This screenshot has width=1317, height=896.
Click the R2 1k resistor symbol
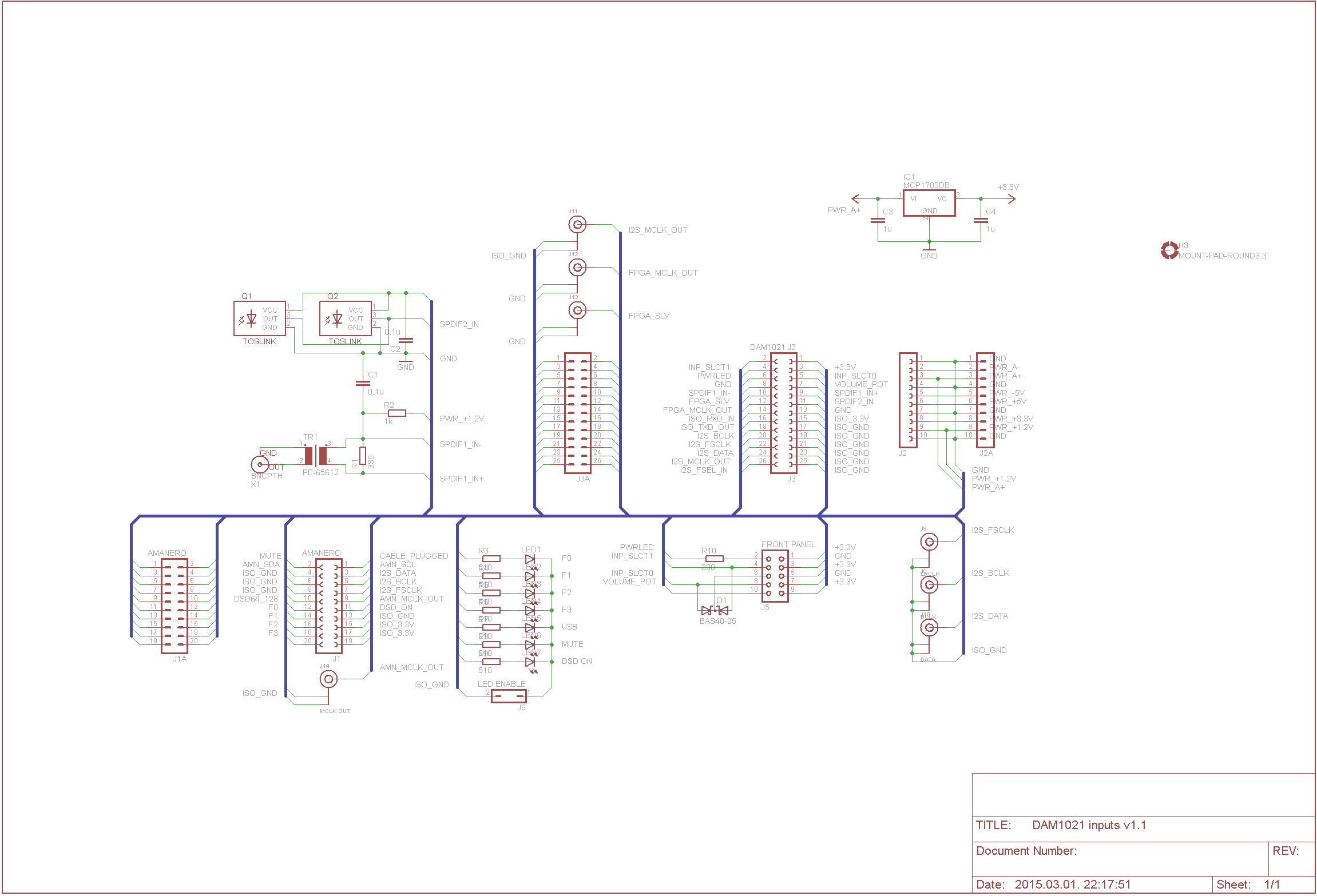[396, 413]
